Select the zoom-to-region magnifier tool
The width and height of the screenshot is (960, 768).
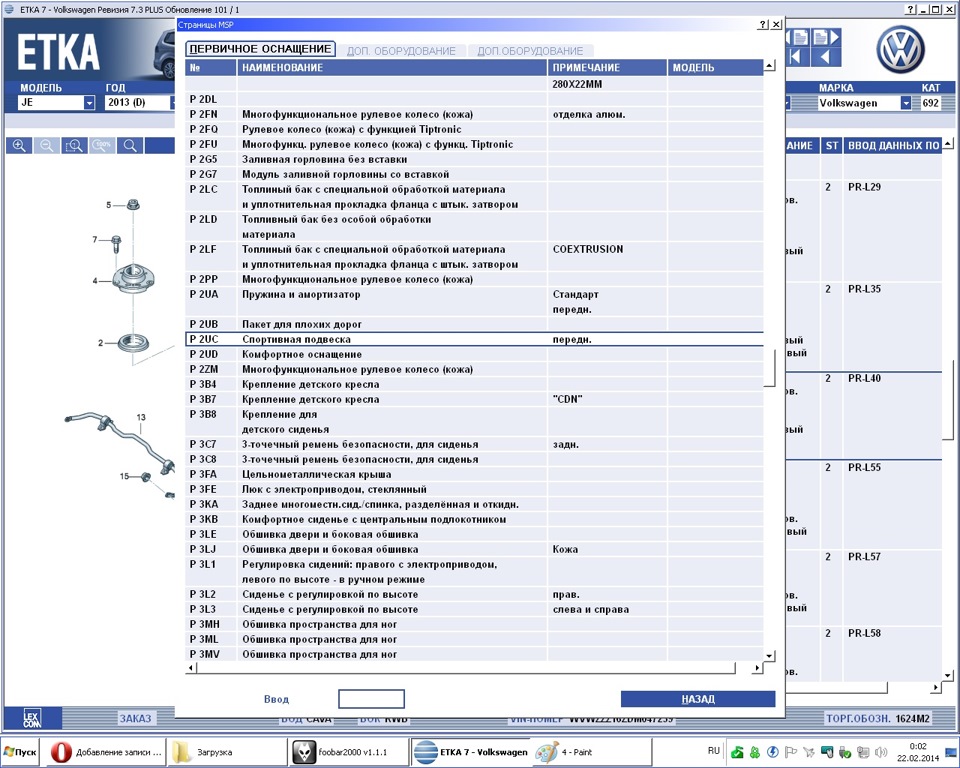click(x=74, y=145)
